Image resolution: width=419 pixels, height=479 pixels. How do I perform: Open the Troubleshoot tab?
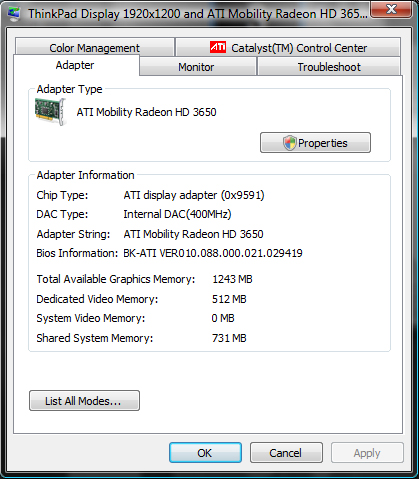329,66
